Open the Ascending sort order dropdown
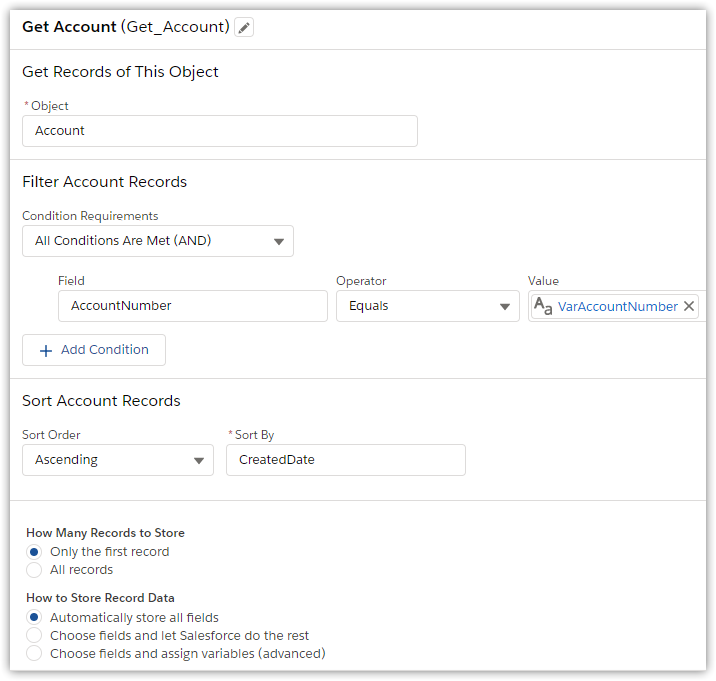This screenshot has height=681, width=716. pyautogui.click(x=118, y=460)
